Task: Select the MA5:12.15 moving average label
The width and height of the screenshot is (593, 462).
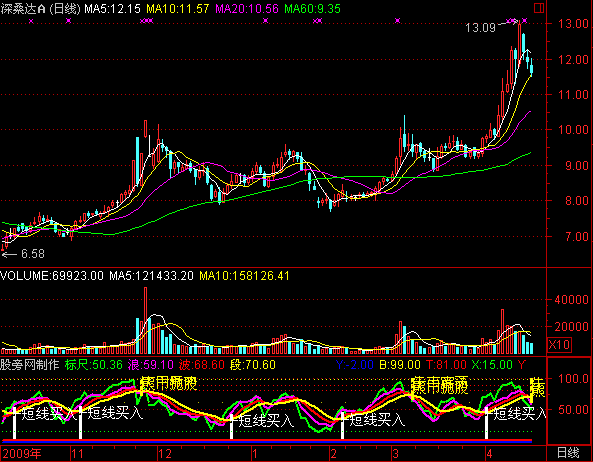Action: tap(112, 9)
